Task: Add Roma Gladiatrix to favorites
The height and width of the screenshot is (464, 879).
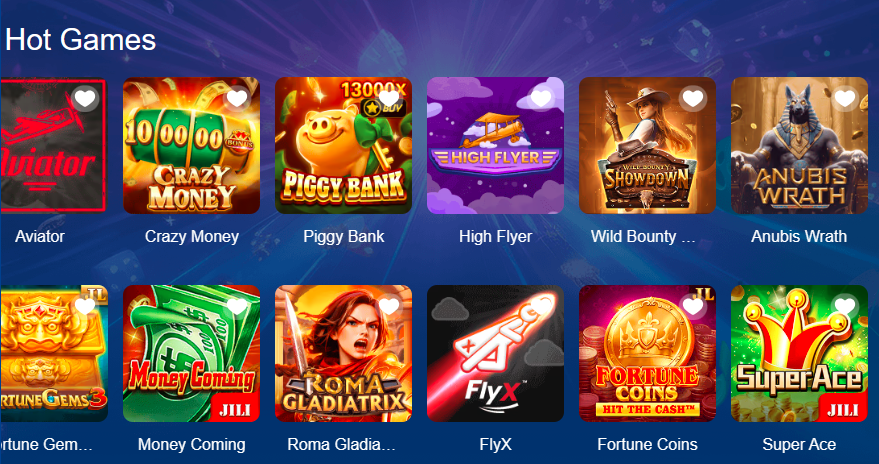Action: click(x=389, y=307)
